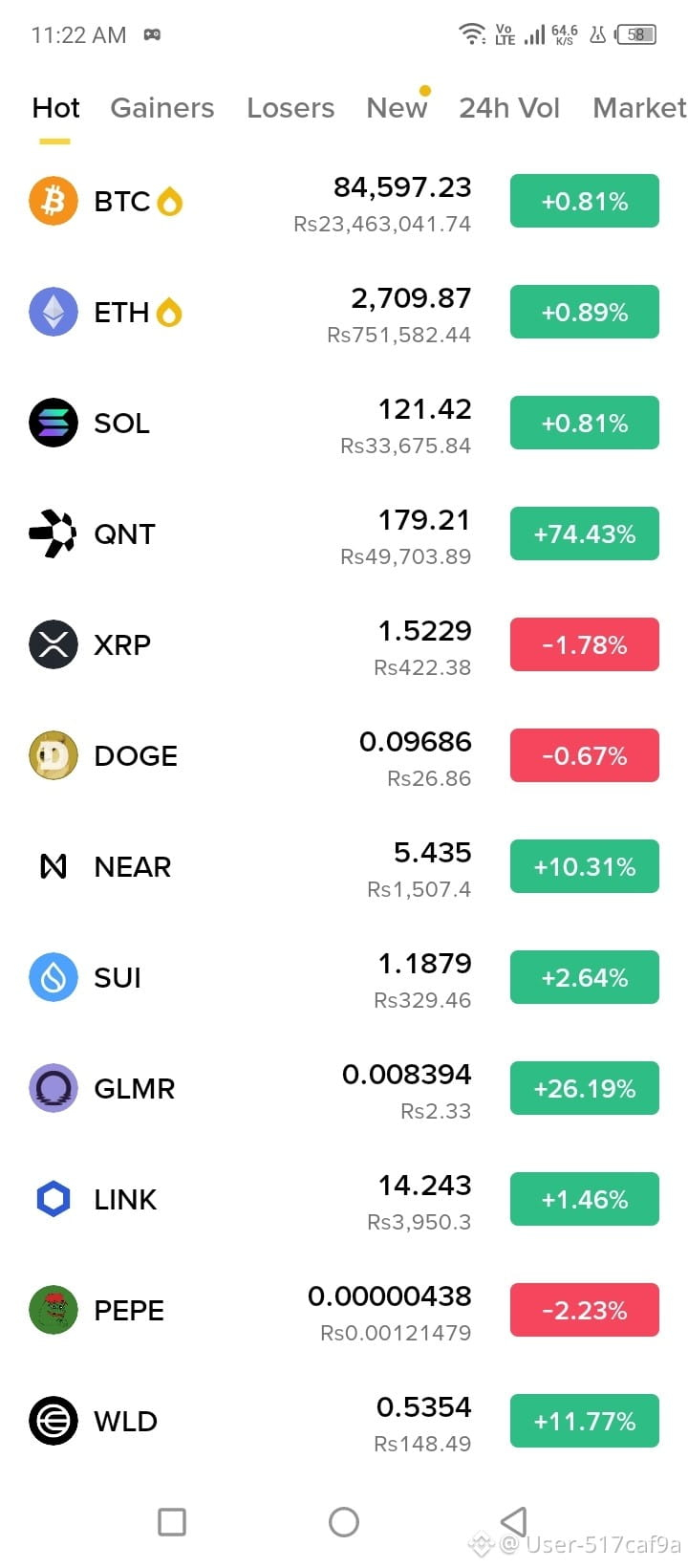Tap the Solana logo icon
Screen dimensions: 688x1568
tap(54, 423)
